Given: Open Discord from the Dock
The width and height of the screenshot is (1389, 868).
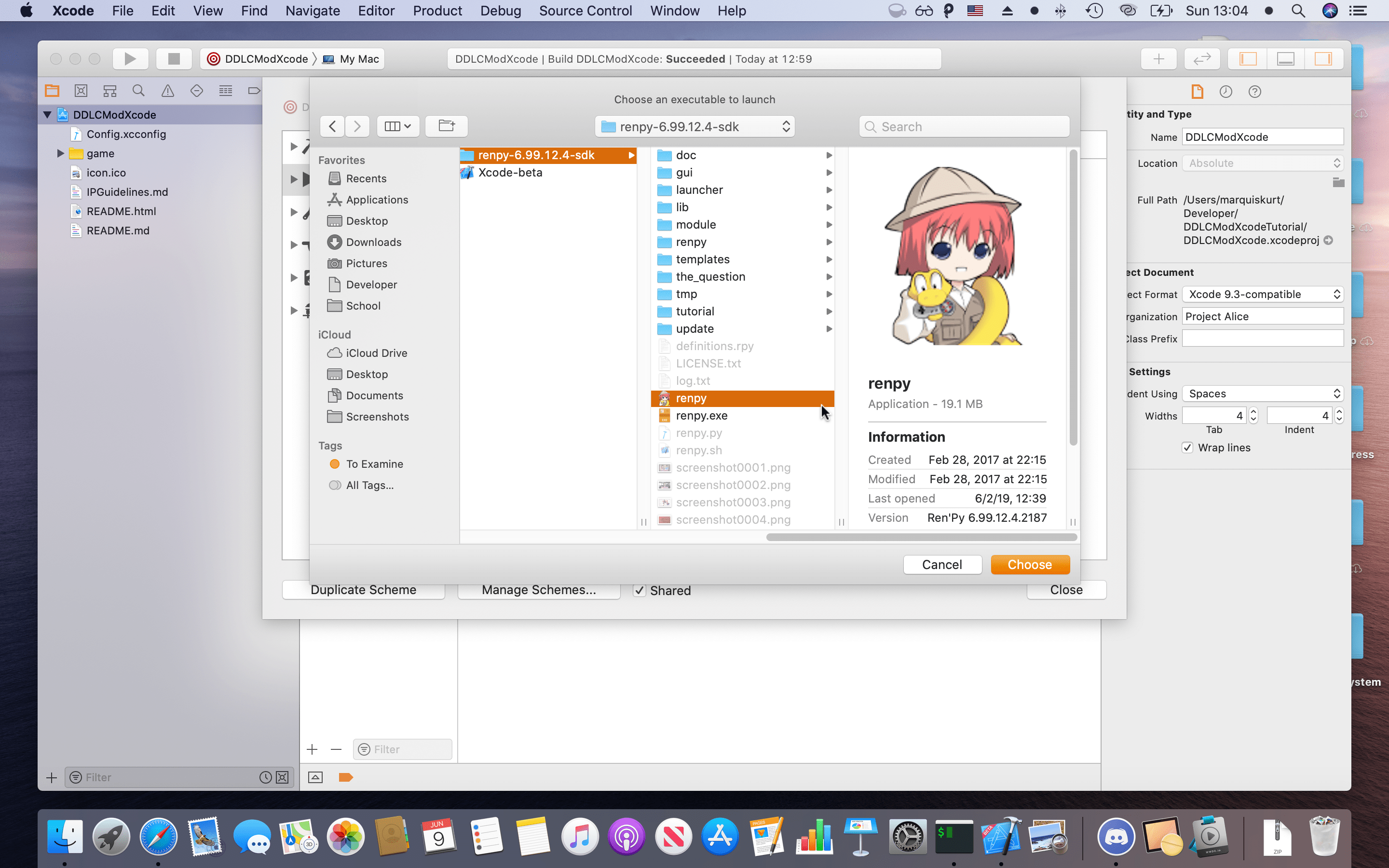Looking at the screenshot, I should [x=1116, y=836].
